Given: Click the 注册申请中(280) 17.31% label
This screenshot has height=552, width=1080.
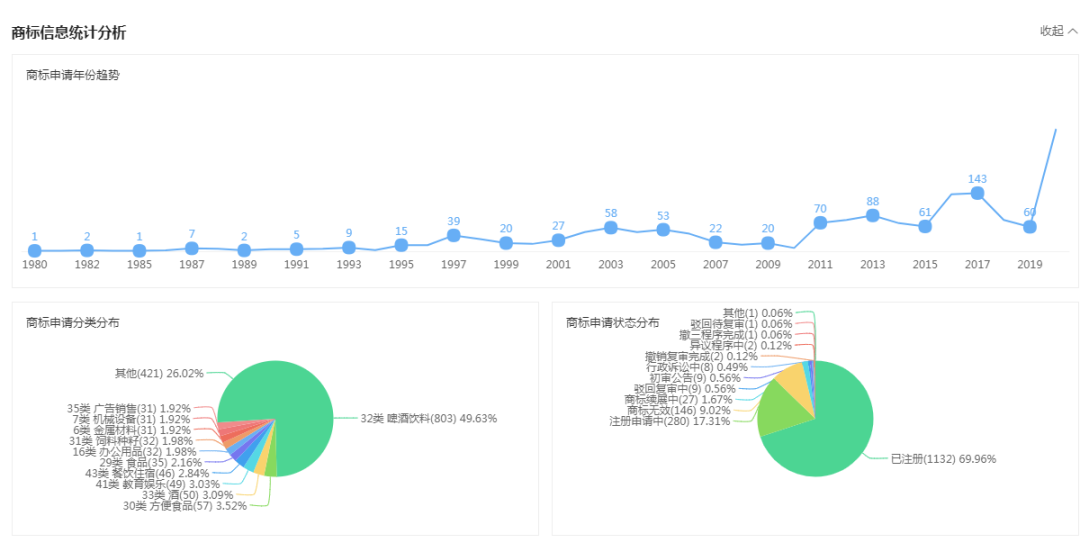Looking at the screenshot, I should (x=670, y=421).
